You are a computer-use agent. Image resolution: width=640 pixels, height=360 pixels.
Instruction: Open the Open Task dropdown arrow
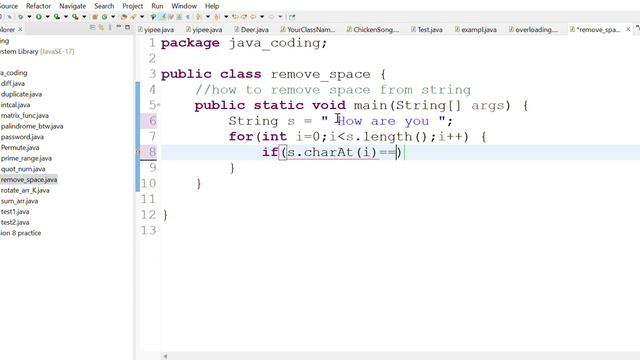(142, 17)
